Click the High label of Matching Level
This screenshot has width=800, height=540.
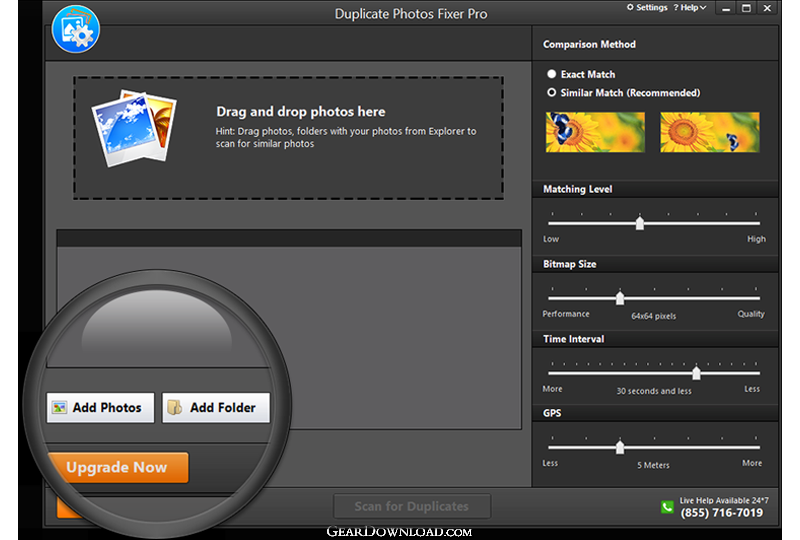756,239
